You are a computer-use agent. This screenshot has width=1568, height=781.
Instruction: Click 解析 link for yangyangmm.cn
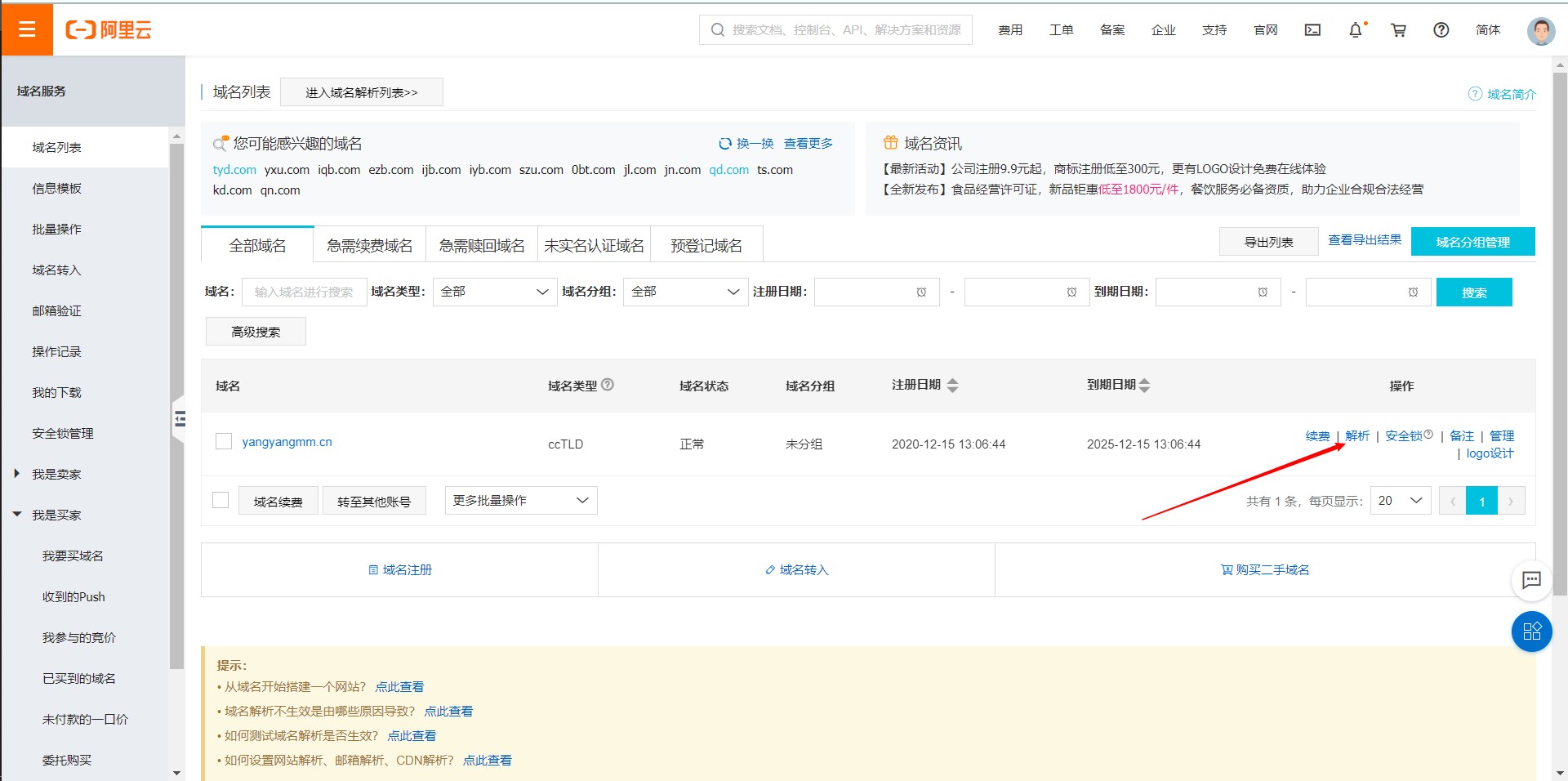(1357, 435)
